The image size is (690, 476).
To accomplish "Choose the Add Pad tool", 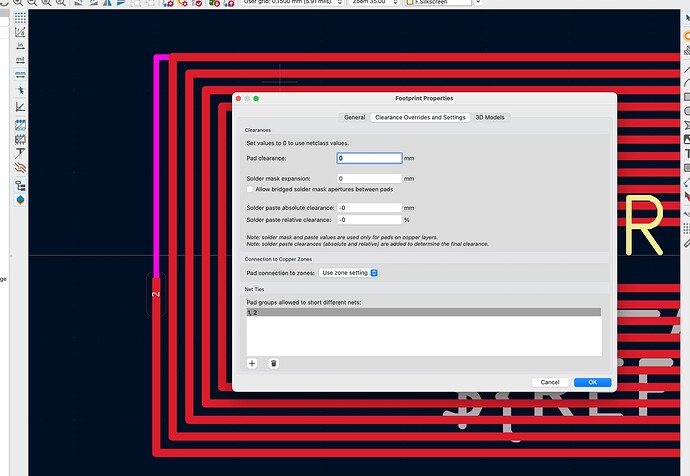I will click(x=686, y=37).
